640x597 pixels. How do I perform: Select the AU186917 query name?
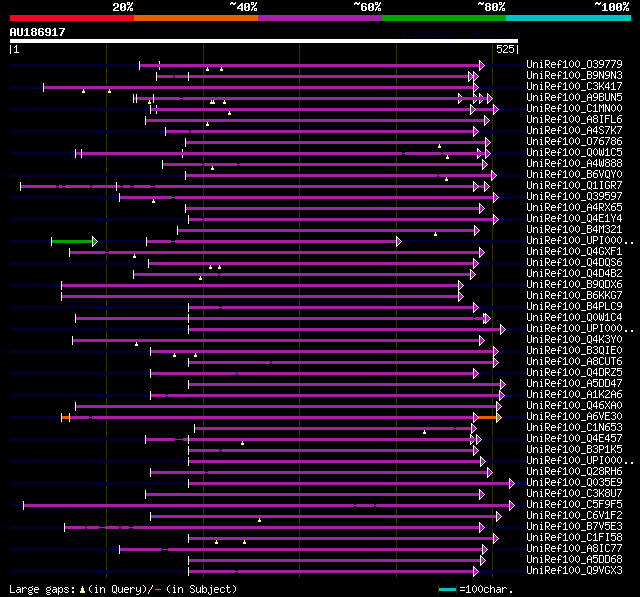click(38, 32)
